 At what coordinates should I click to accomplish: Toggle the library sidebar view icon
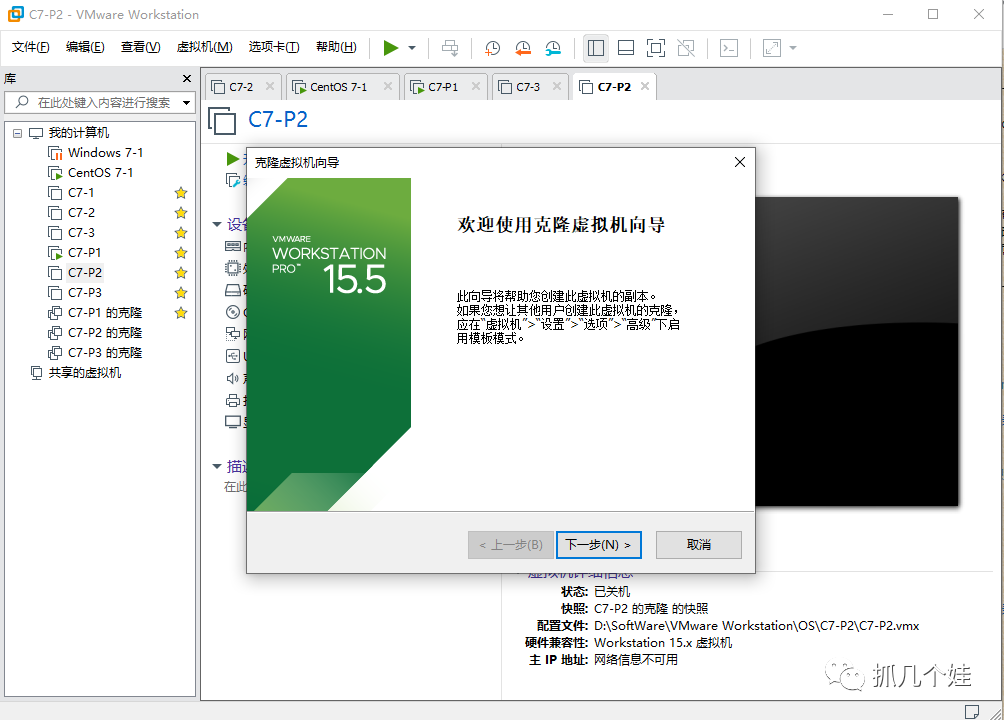tap(596, 48)
